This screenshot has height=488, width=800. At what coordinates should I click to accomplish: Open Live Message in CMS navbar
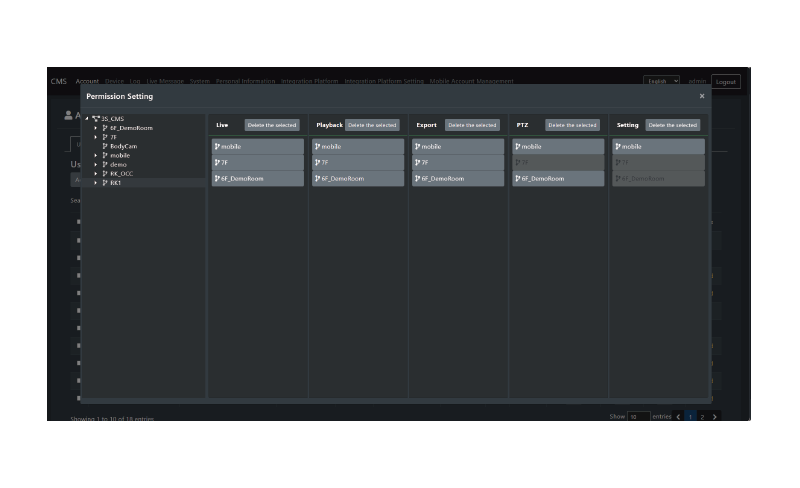165,81
